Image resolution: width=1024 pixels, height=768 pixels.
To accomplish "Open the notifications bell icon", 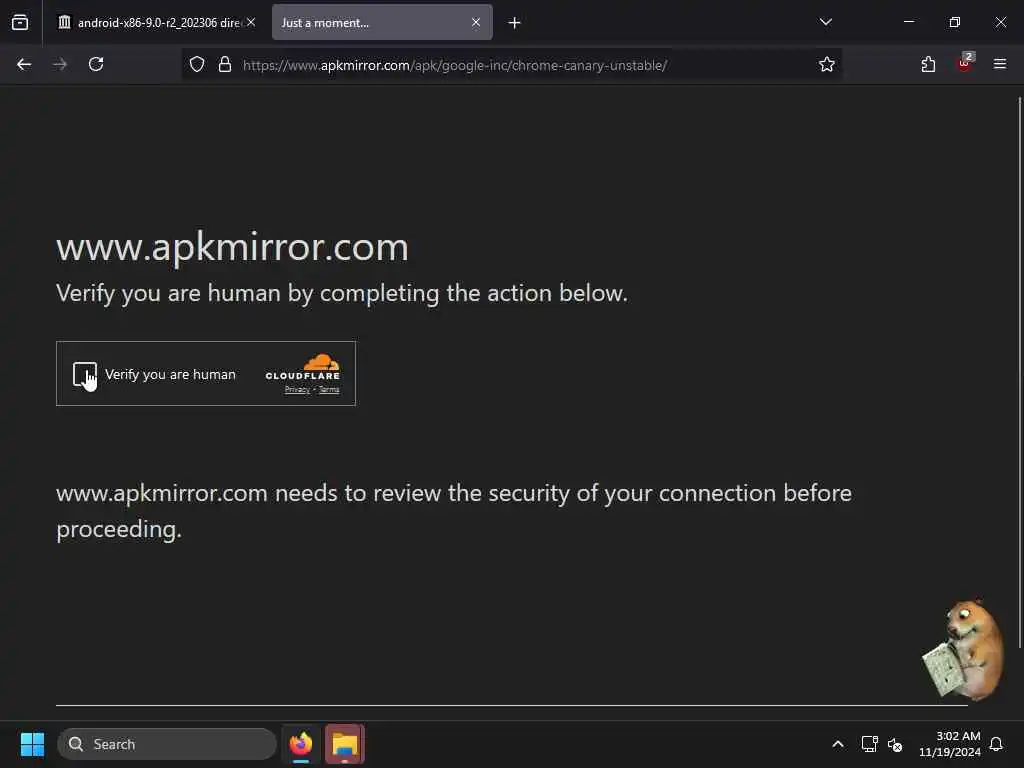I will click(996, 744).
